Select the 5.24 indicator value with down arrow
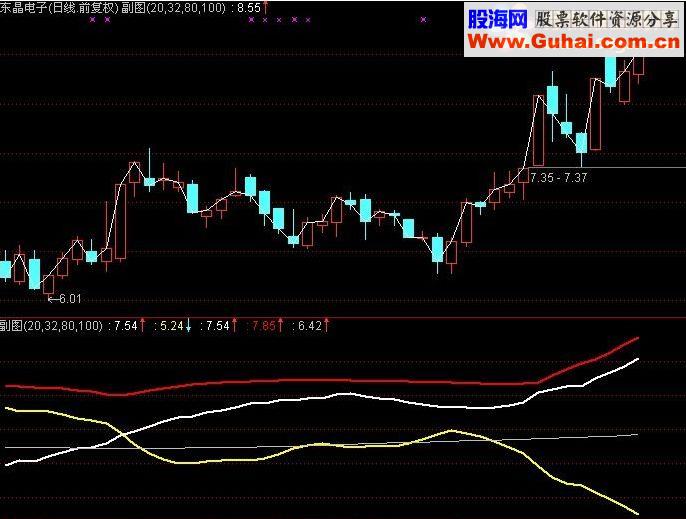 (172, 326)
